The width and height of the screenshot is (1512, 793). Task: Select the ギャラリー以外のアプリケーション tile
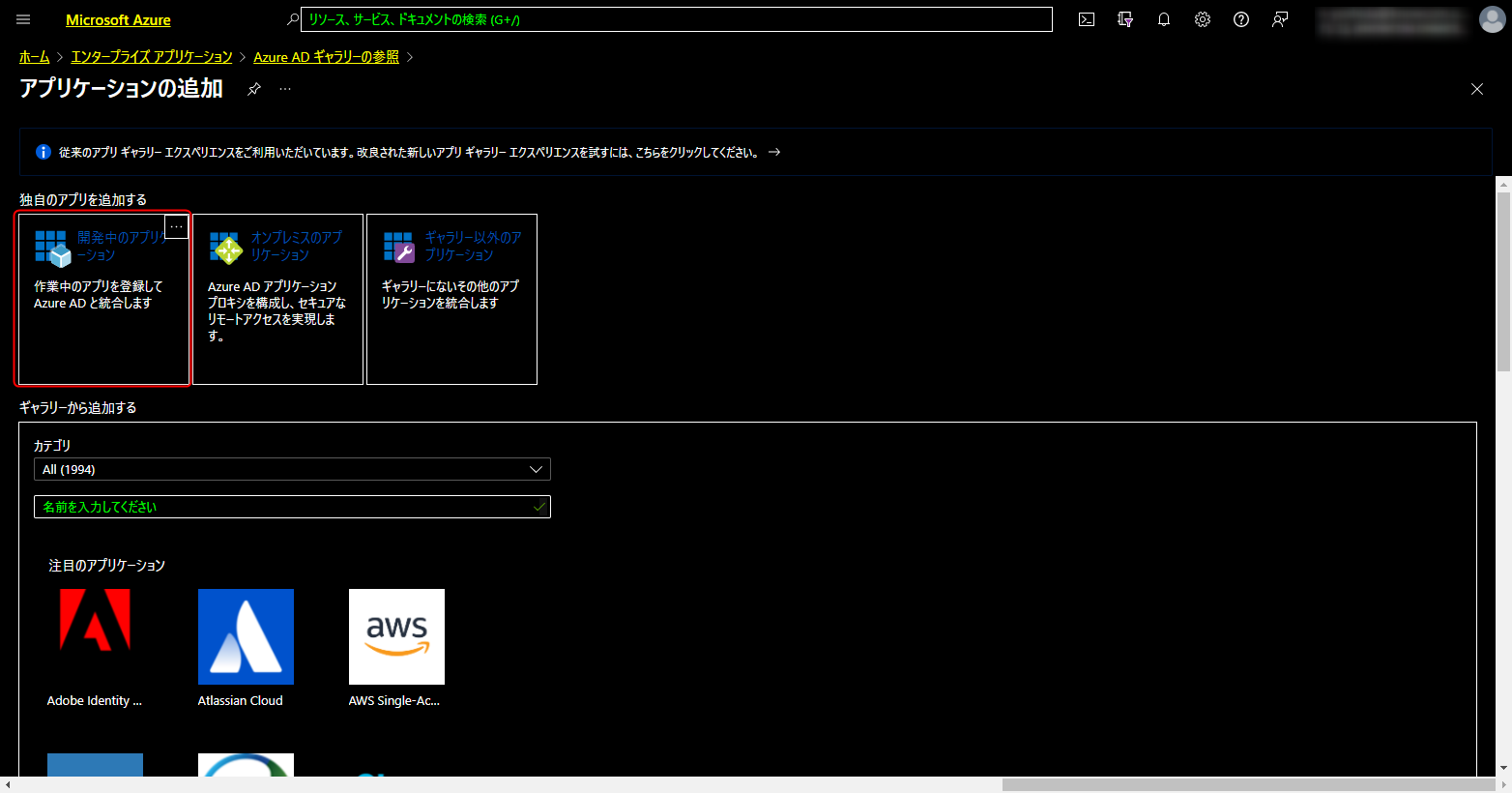point(451,299)
